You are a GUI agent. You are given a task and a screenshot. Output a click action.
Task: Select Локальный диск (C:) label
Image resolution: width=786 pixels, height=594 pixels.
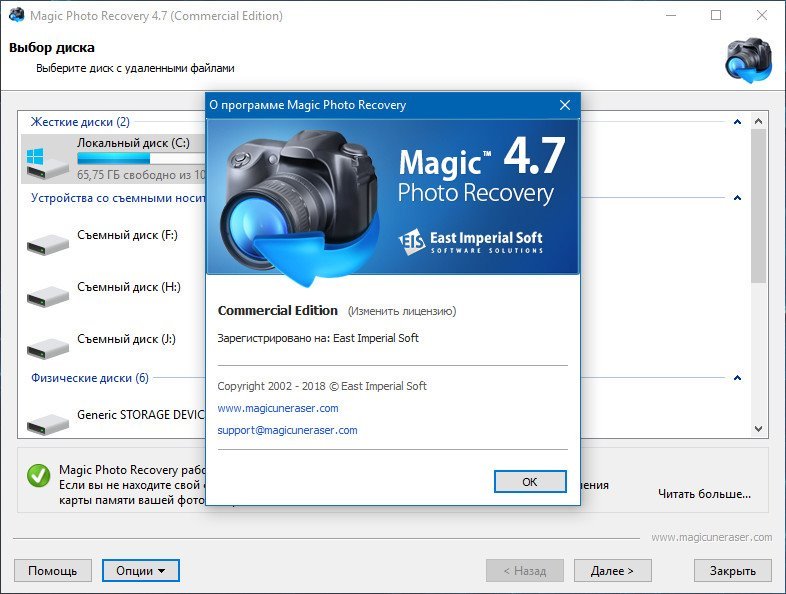pyautogui.click(x=133, y=143)
